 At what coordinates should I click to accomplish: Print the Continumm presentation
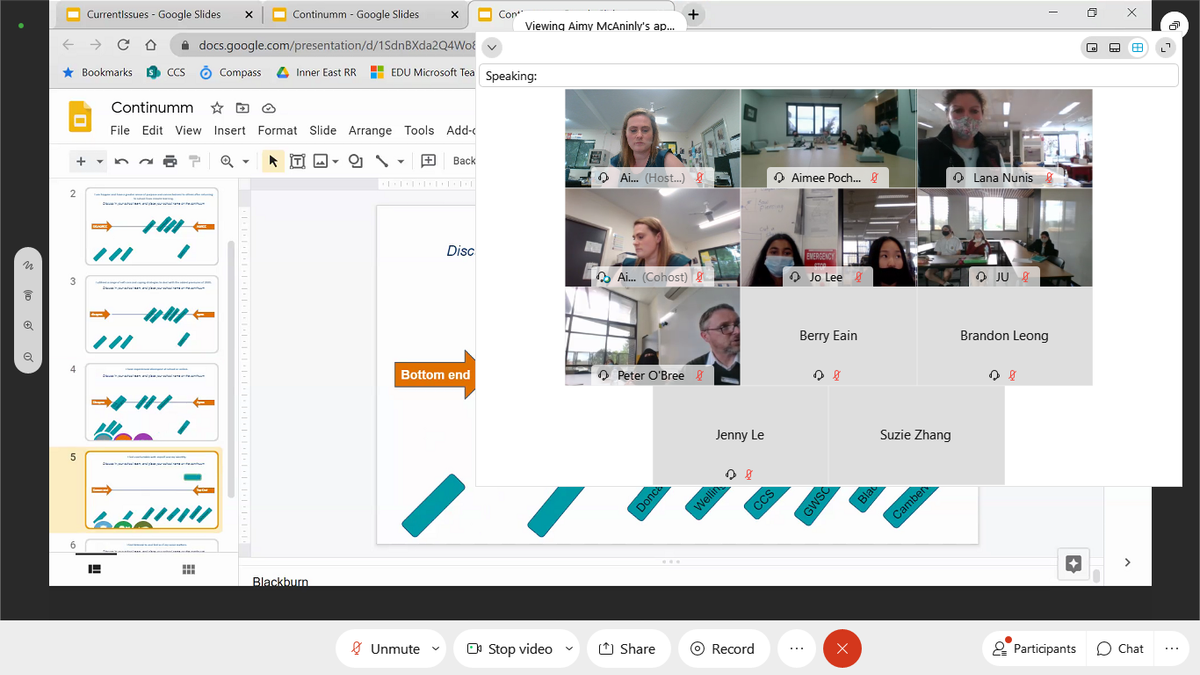pyautogui.click(x=170, y=161)
